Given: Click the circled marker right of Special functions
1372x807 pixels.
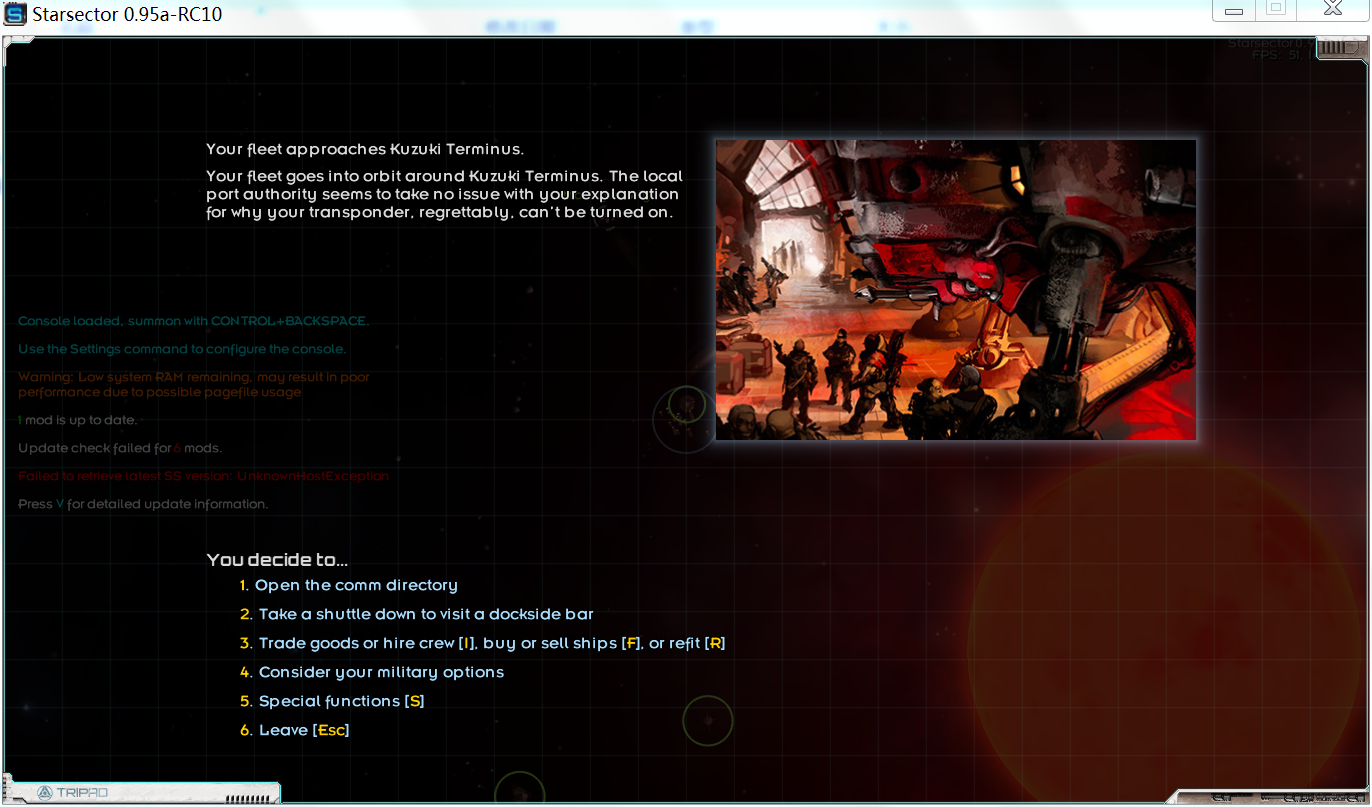Looking at the screenshot, I should [x=708, y=720].
